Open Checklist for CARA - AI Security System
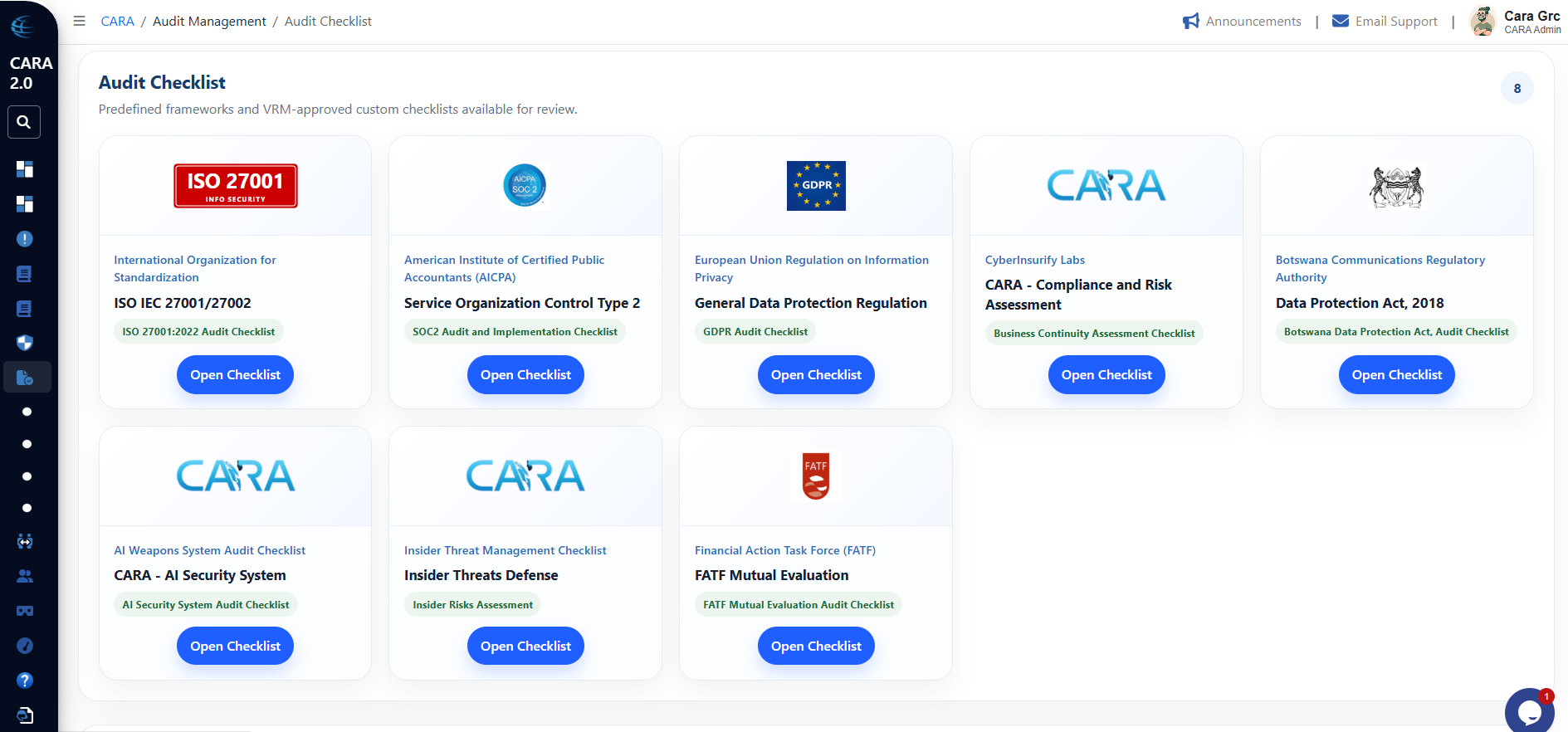Image resolution: width=1568 pixels, height=732 pixels. [x=235, y=646]
